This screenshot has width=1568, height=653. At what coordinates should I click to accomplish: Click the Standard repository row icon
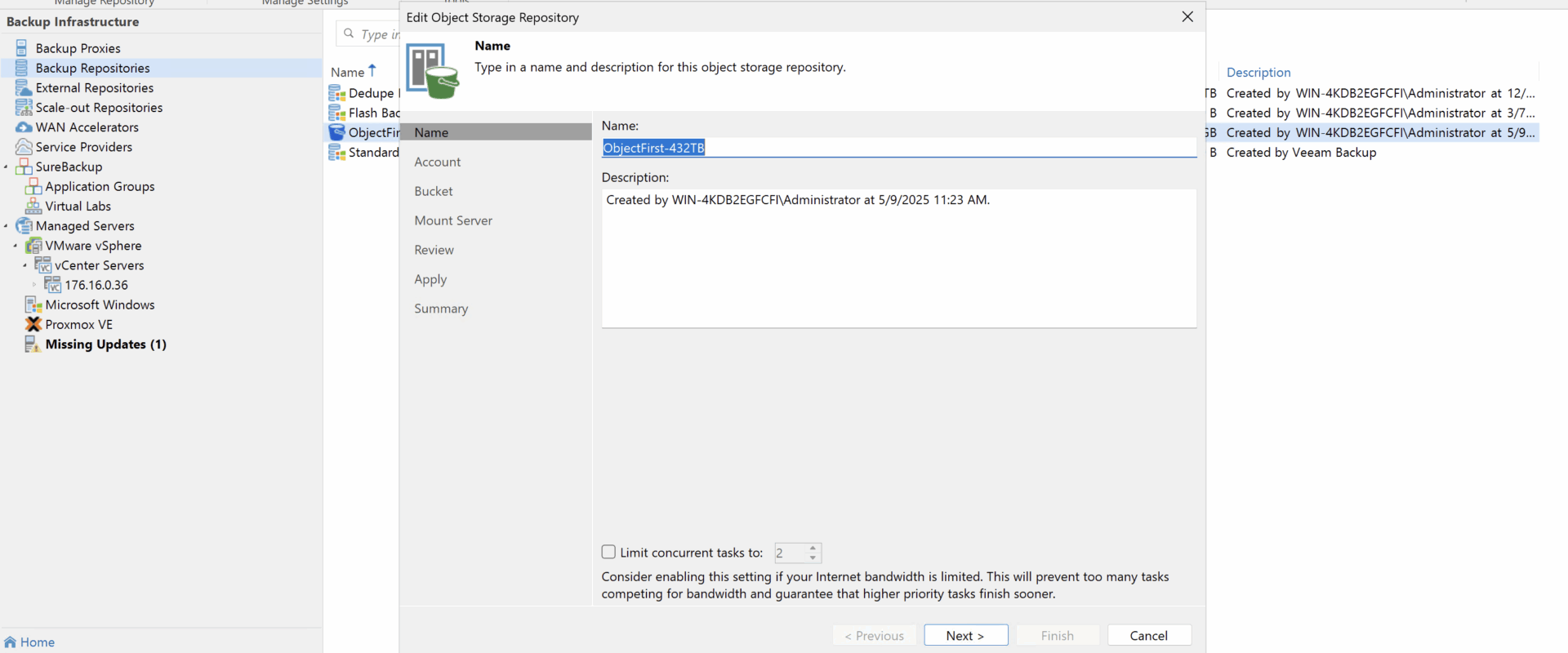[337, 152]
